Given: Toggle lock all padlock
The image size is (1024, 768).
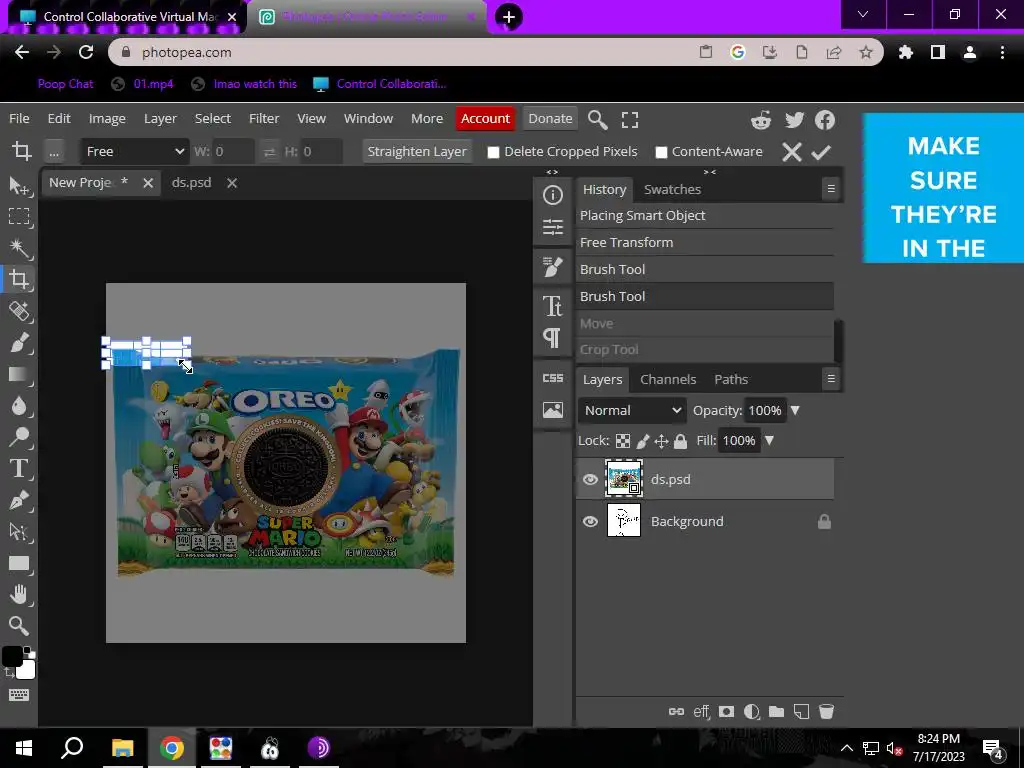Looking at the screenshot, I should (x=680, y=441).
